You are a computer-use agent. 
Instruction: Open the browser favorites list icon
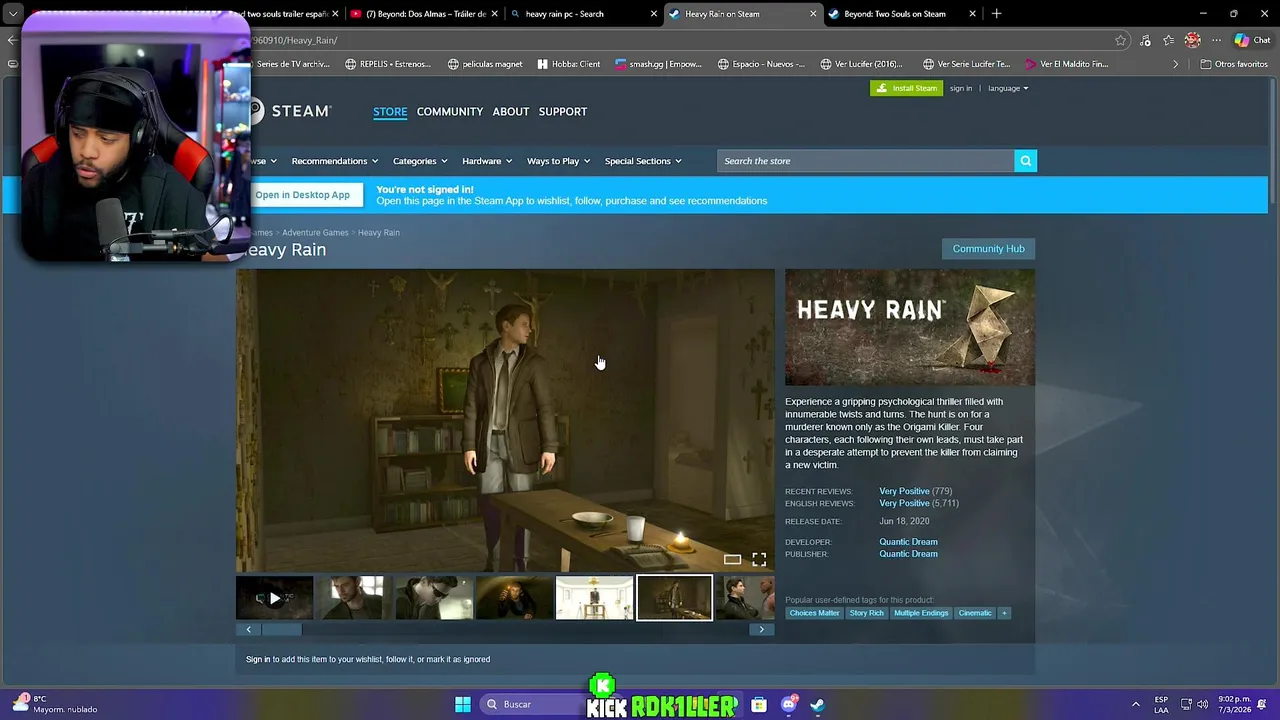pyautogui.click(x=1168, y=40)
